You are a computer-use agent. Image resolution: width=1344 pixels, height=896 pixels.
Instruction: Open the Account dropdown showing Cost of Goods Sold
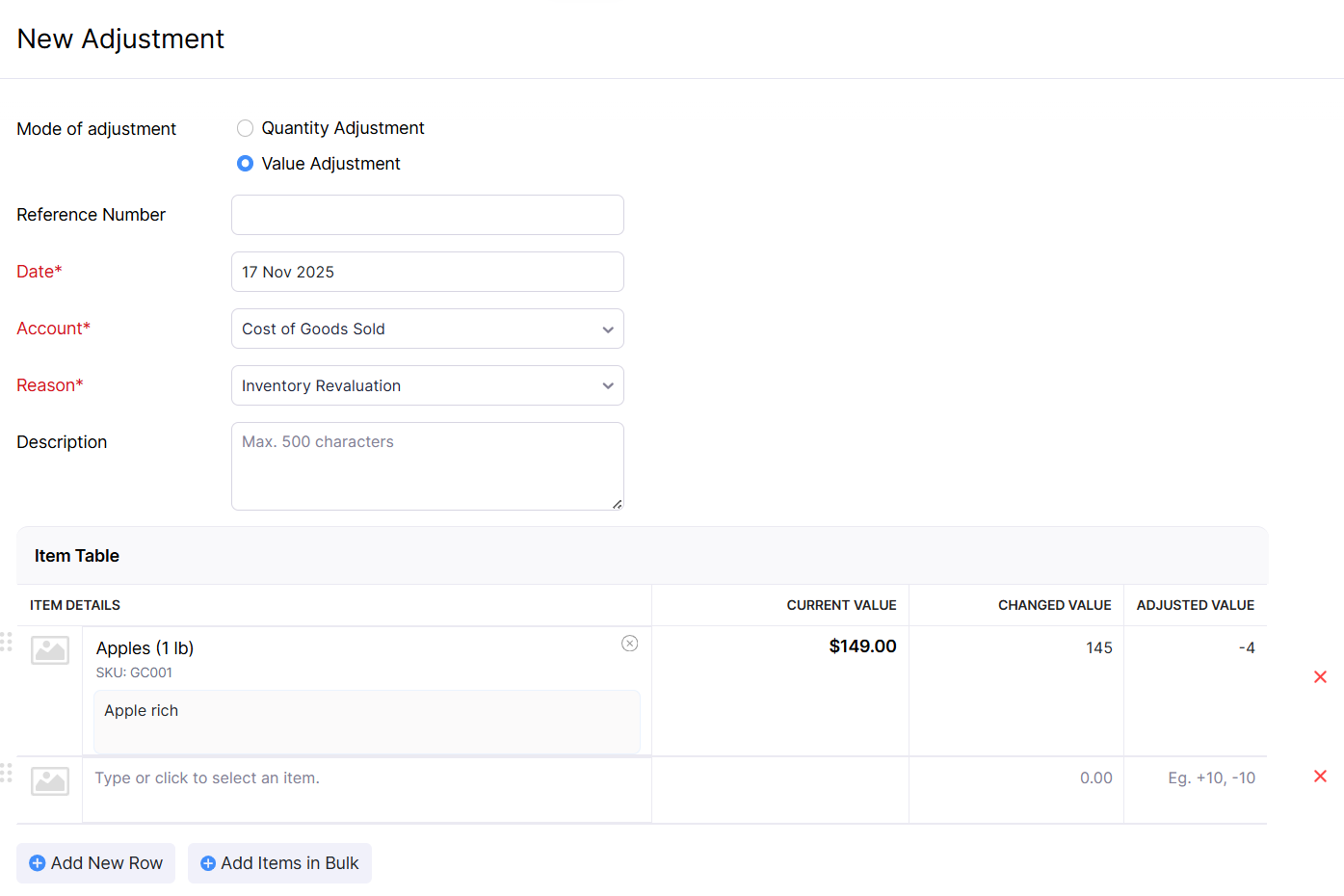[x=427, y=329]
